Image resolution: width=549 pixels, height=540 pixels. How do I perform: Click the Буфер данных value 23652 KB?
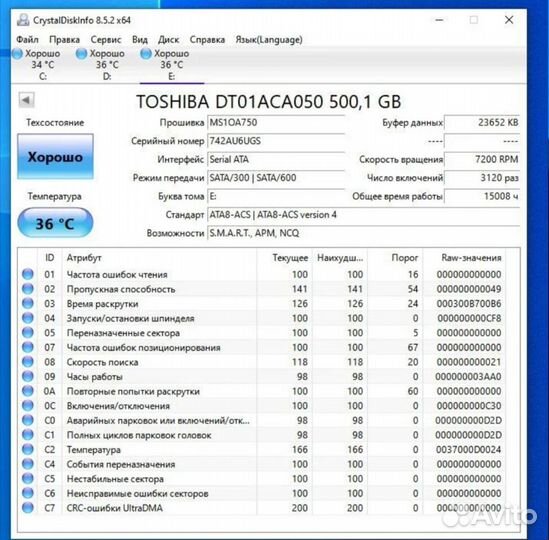[482, 123]
